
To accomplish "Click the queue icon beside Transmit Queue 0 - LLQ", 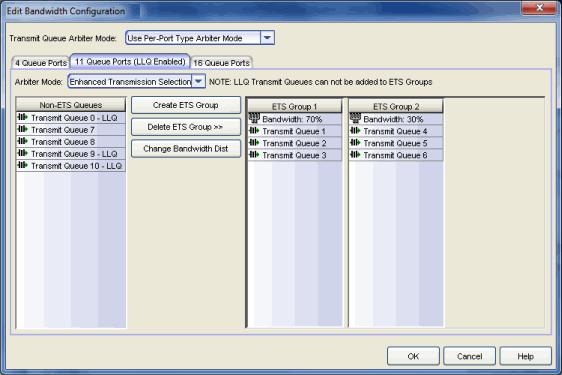I will (23, 117).
